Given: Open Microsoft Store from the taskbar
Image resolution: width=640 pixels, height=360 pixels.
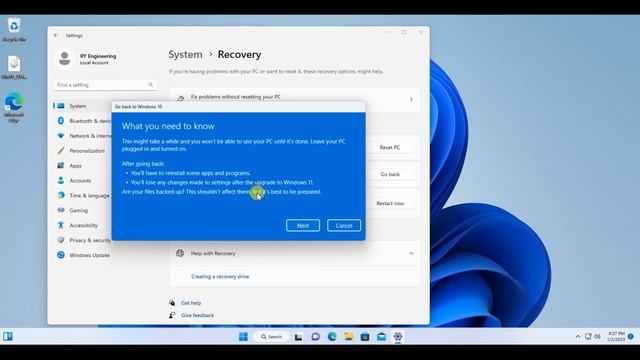Looking at the screenshot, I should (x=365, y=337).
